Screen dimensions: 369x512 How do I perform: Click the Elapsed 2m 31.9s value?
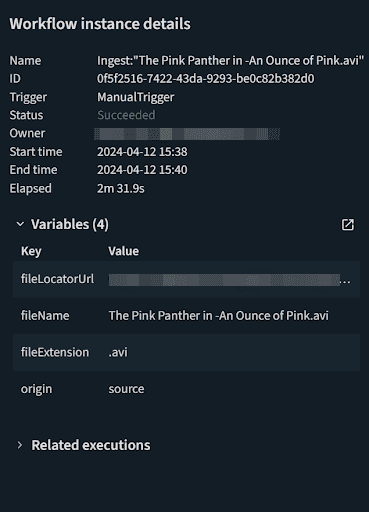point(121,189)
